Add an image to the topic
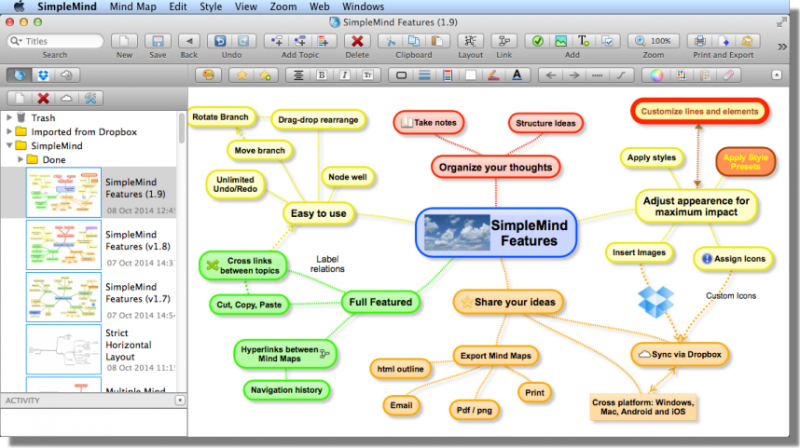Image resolution: width=800 pixels, height=448 pixels. [561, 41]
